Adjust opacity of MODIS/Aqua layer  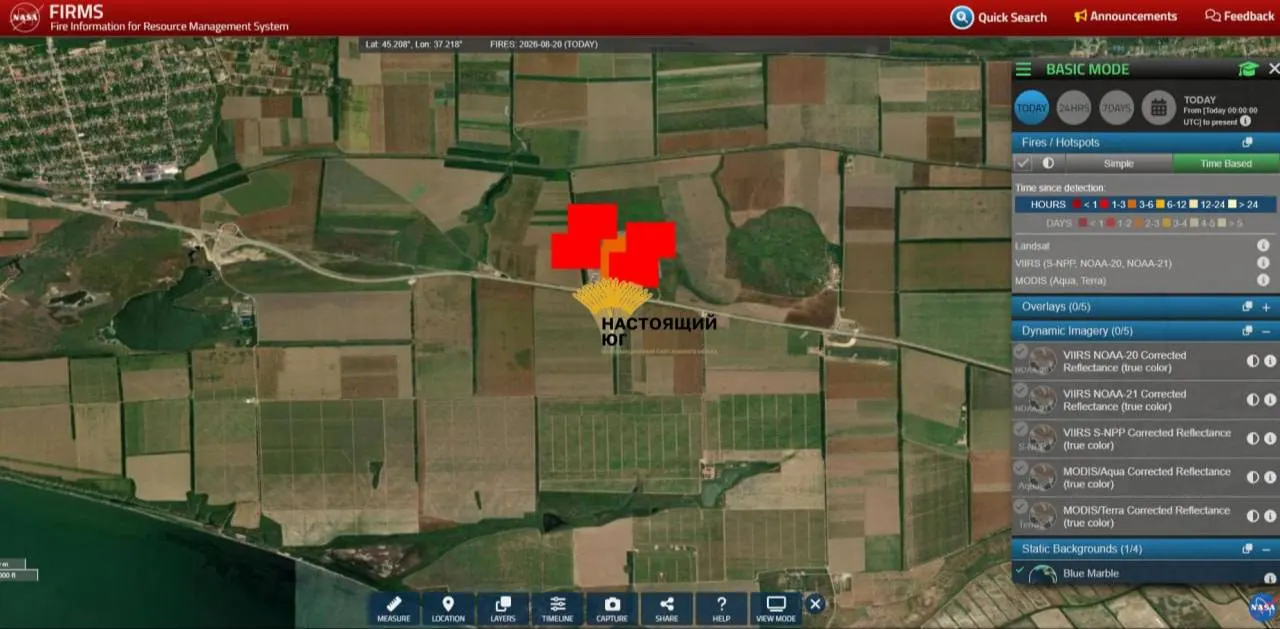(x=1253, y=478)
